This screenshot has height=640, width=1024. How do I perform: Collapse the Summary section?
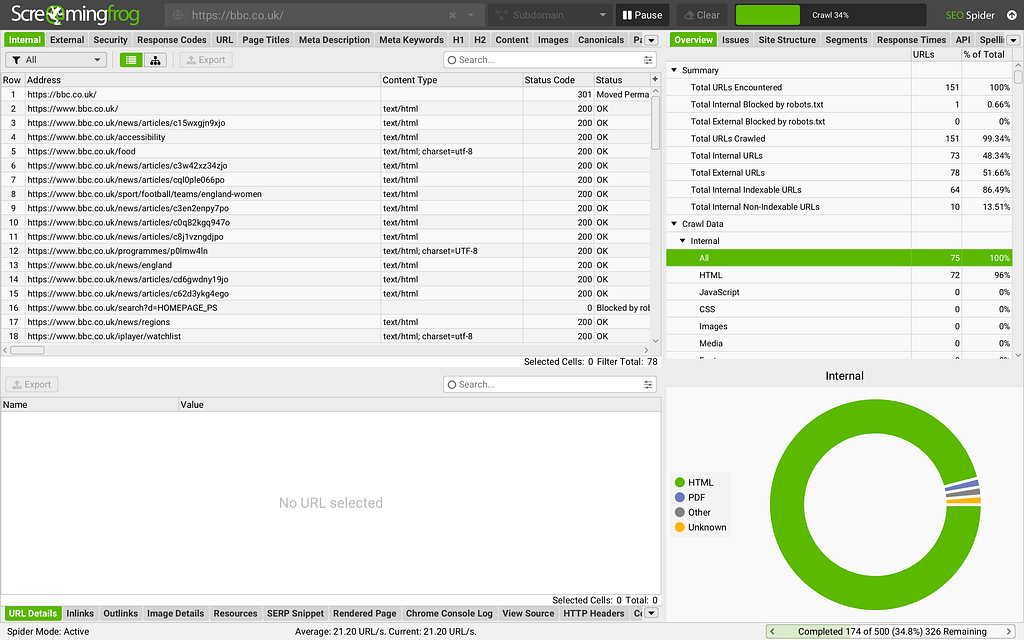point(673,71)
